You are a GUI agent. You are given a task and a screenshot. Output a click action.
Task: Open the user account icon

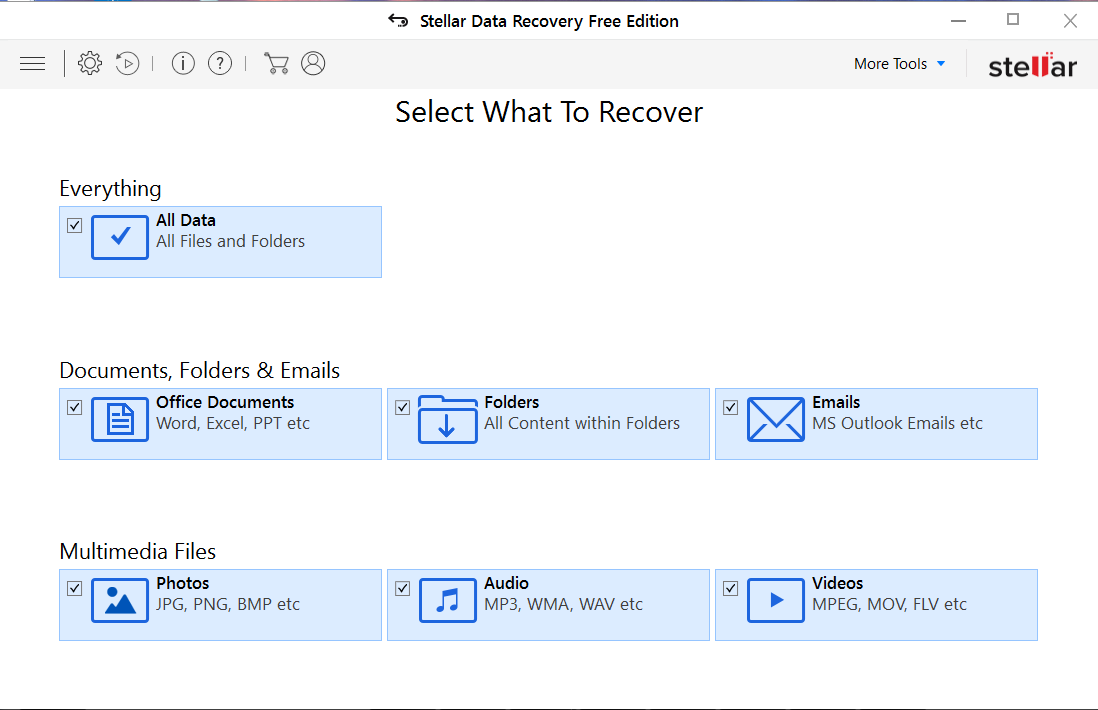click(313, 64)
